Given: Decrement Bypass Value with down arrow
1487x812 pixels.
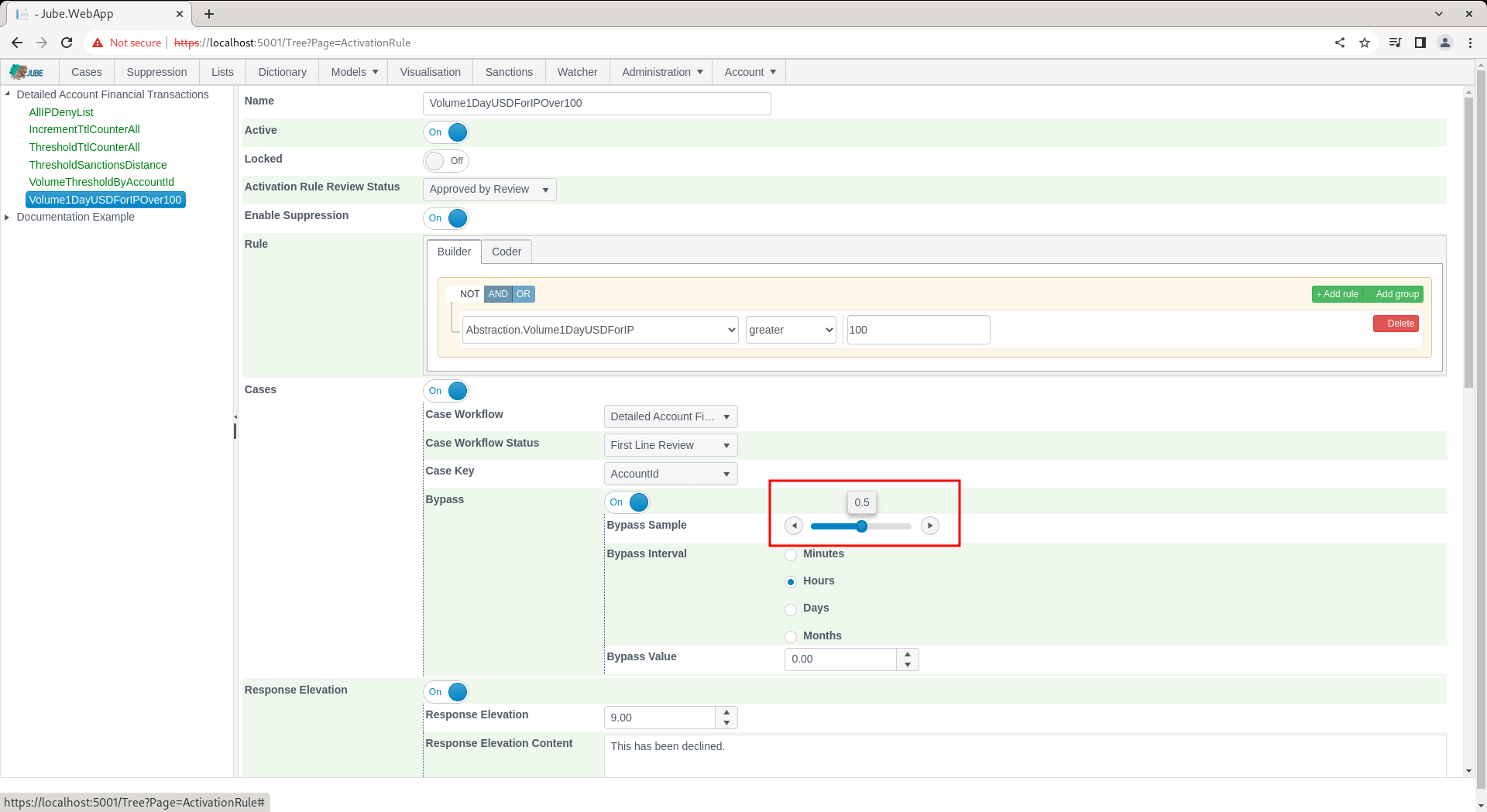Looking at the screenshot, I should (908, 665).
